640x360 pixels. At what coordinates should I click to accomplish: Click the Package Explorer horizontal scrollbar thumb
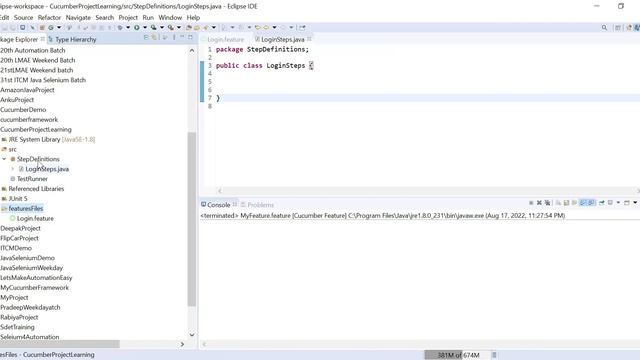pos(60,344)
